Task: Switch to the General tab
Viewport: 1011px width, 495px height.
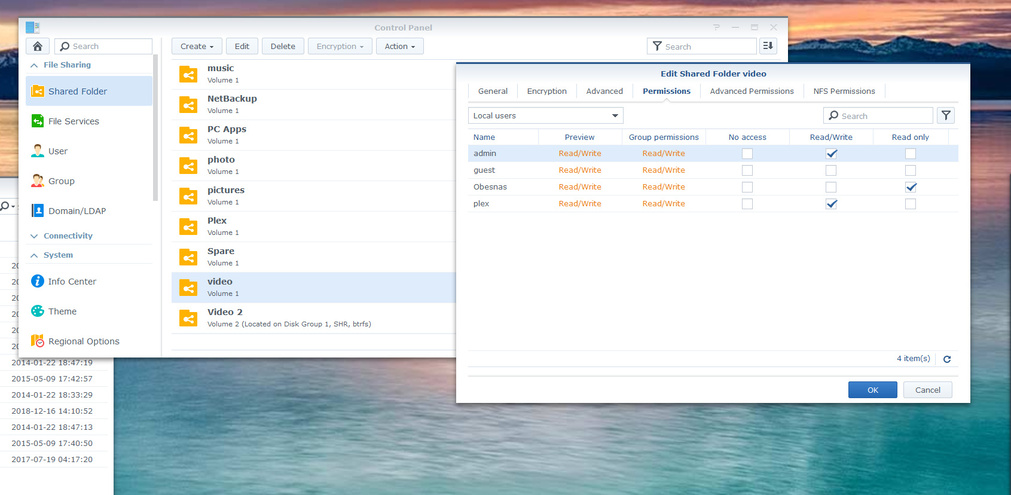Action: (493, 91)
